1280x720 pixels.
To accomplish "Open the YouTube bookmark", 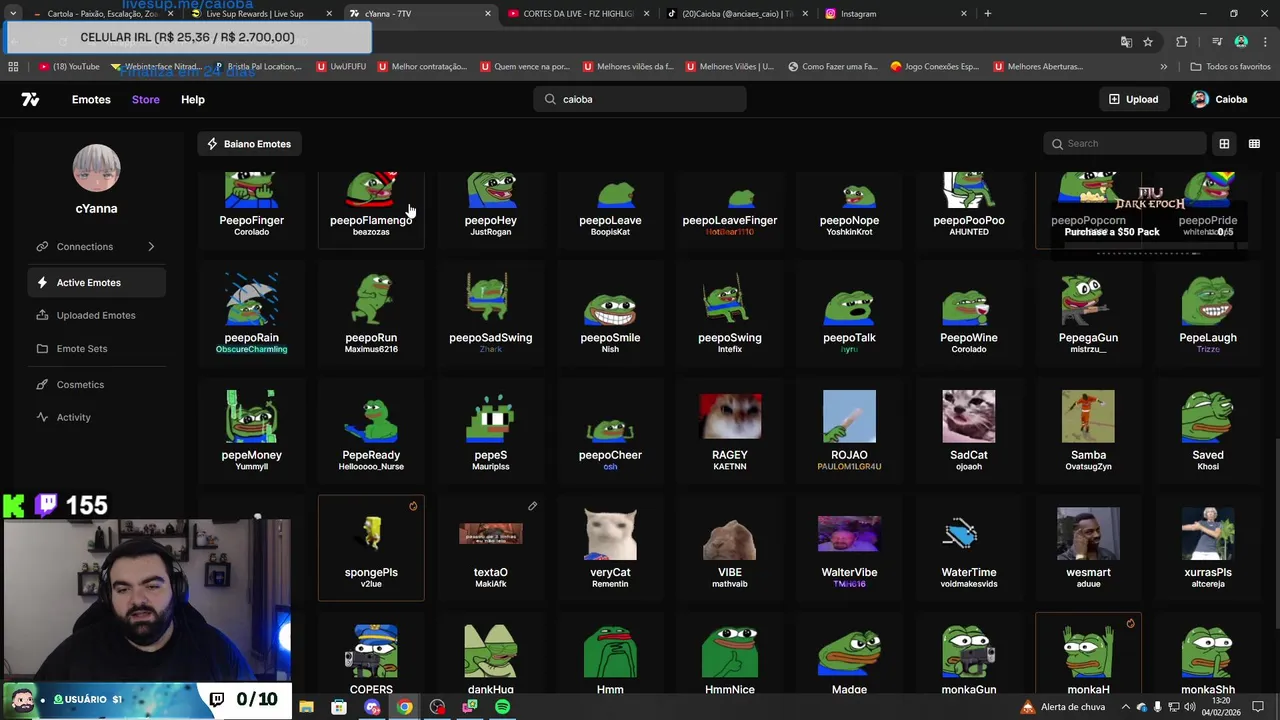I will point(69,67).
